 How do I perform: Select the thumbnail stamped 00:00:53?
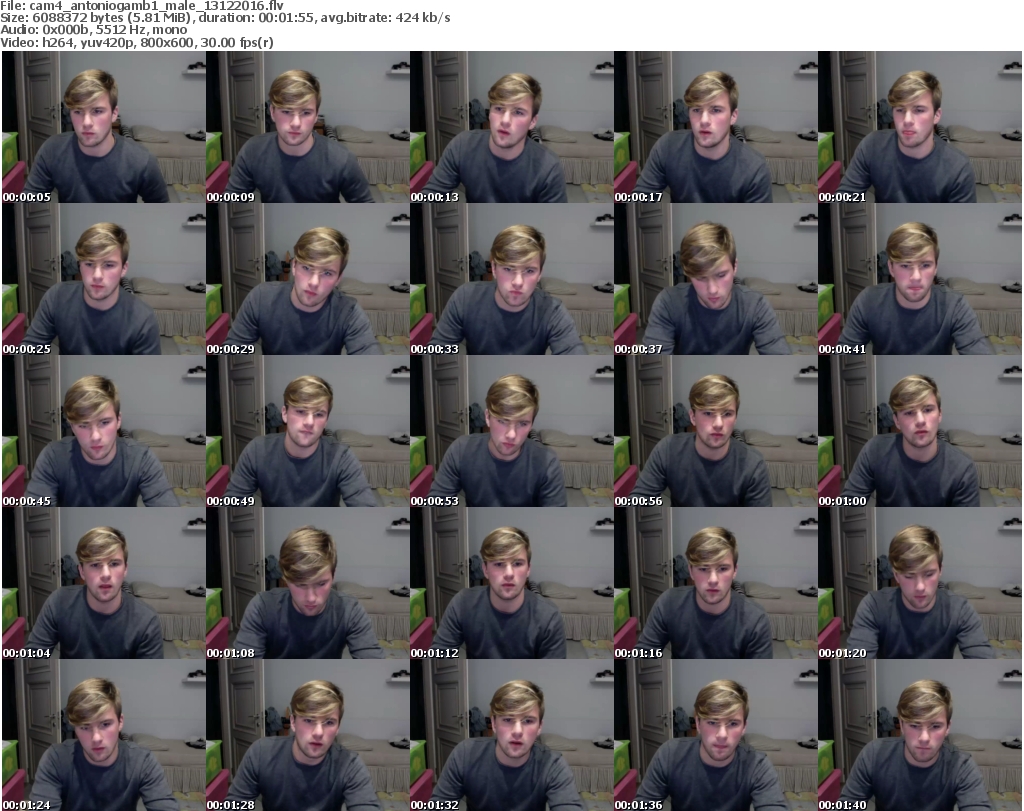[x=512, y=431]
